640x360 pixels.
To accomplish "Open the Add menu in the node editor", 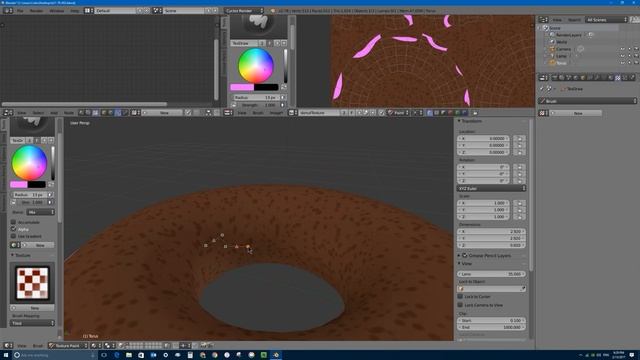I will tap(54, 113).
